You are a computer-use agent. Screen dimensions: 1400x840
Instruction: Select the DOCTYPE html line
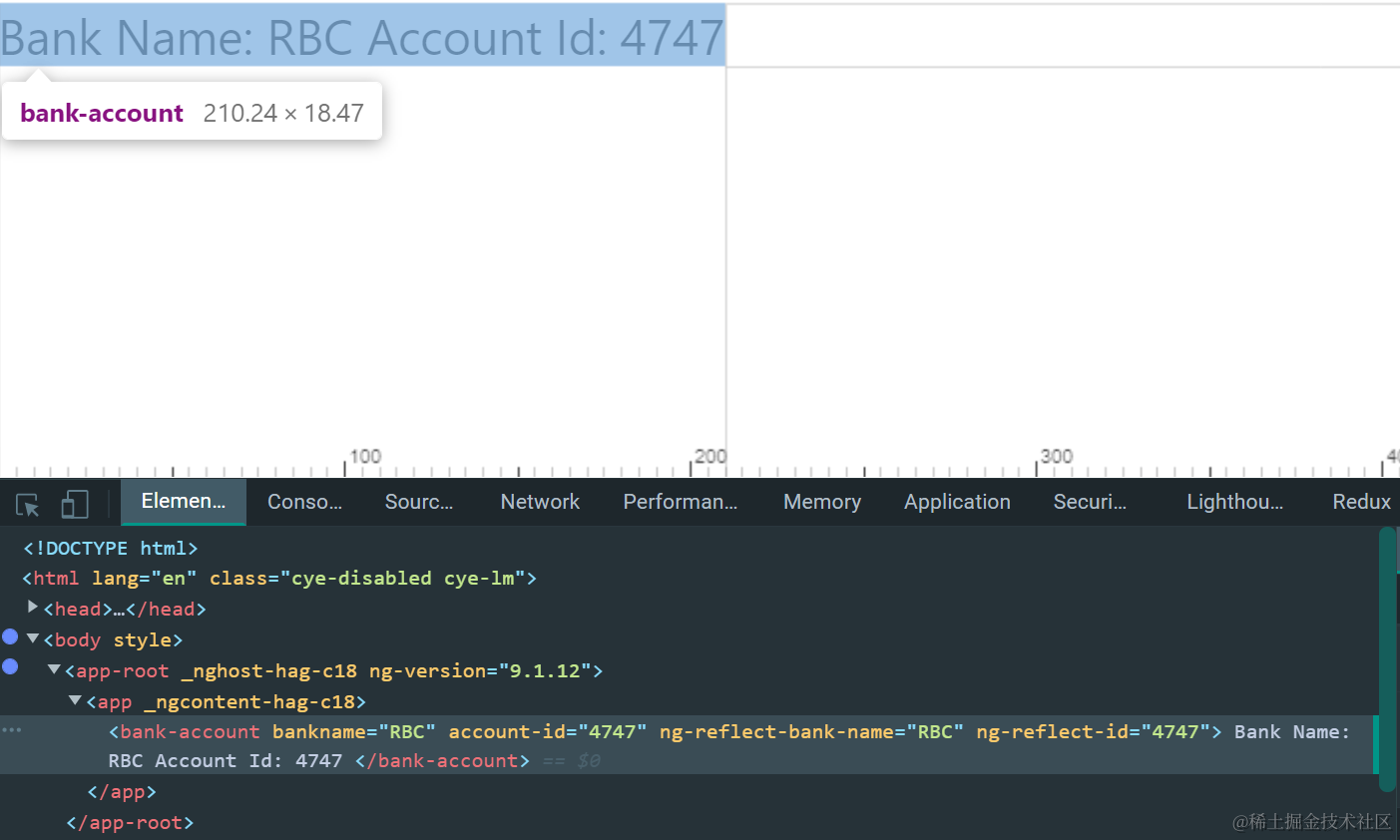[x=111, y=548]
